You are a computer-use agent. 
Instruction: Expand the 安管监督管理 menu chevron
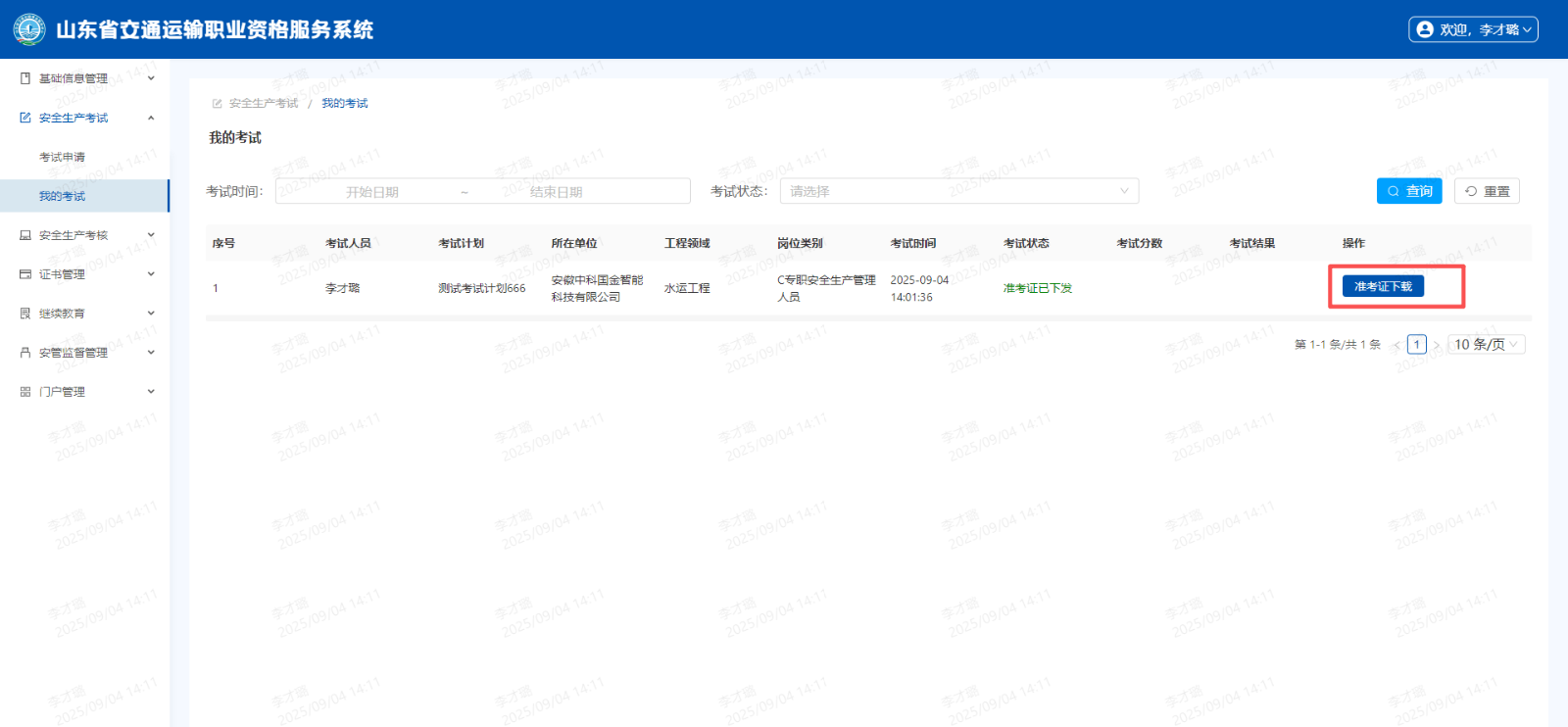[x=151, y=353]
